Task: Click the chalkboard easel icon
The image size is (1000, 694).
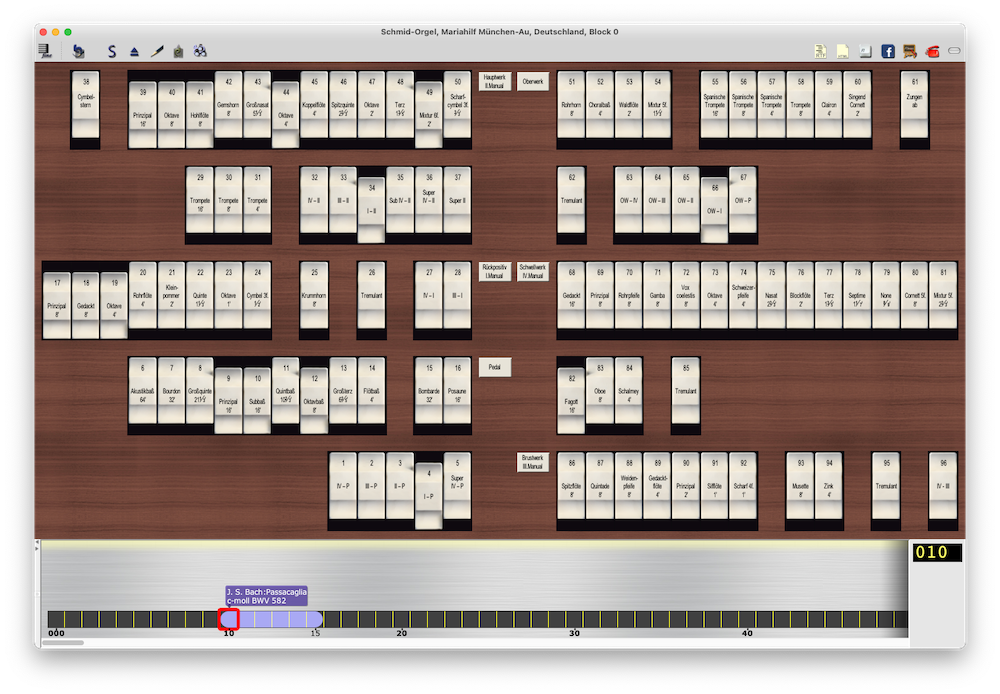Action: (910, 51)
